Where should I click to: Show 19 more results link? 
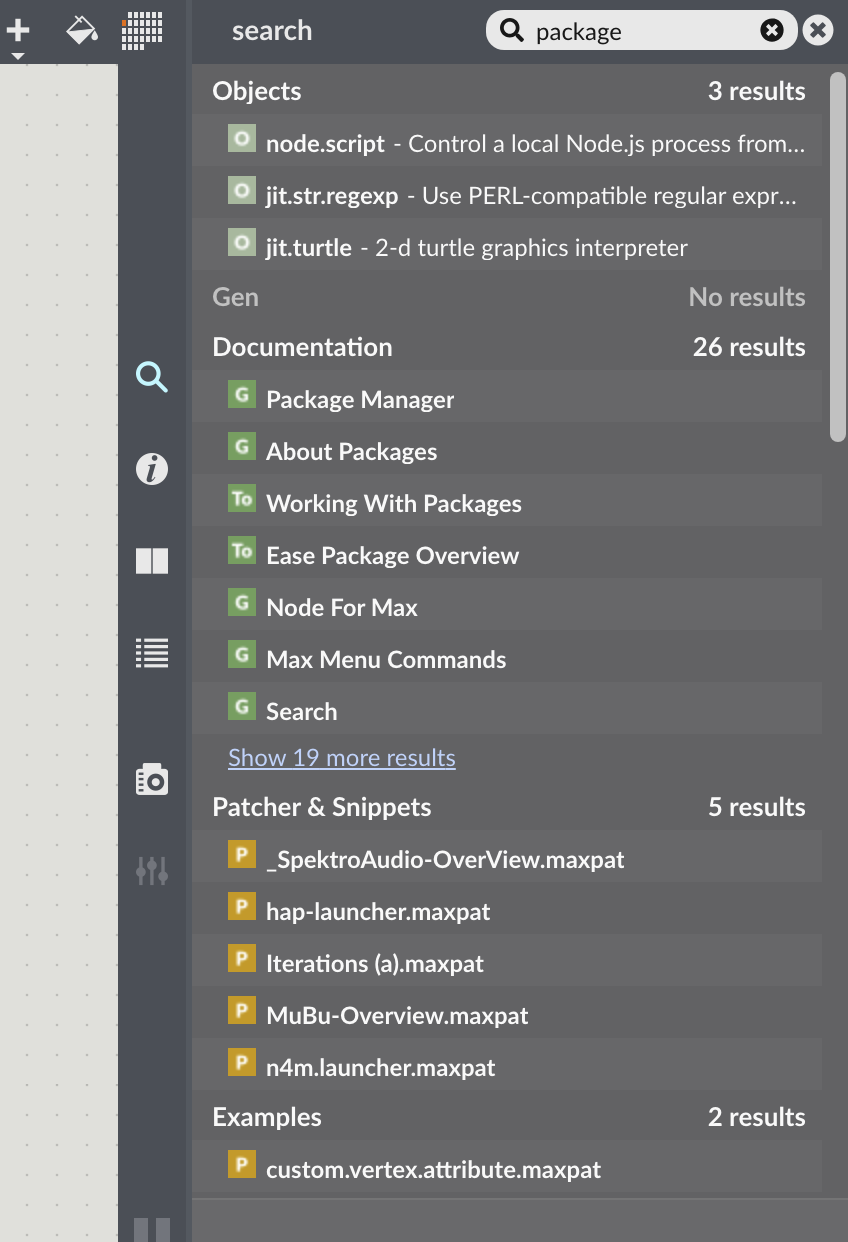(x=342, y=758)
